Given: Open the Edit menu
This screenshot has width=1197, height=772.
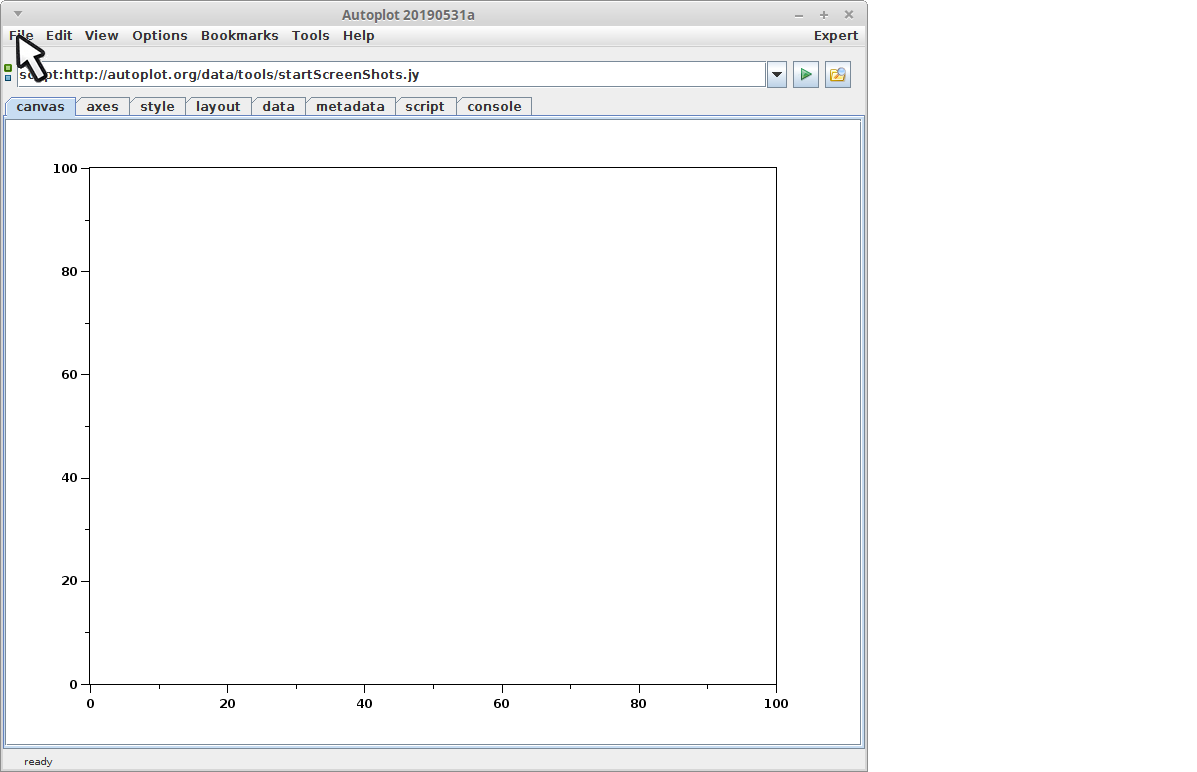Looking at the screenshot, I should click(x=59, y=36).
